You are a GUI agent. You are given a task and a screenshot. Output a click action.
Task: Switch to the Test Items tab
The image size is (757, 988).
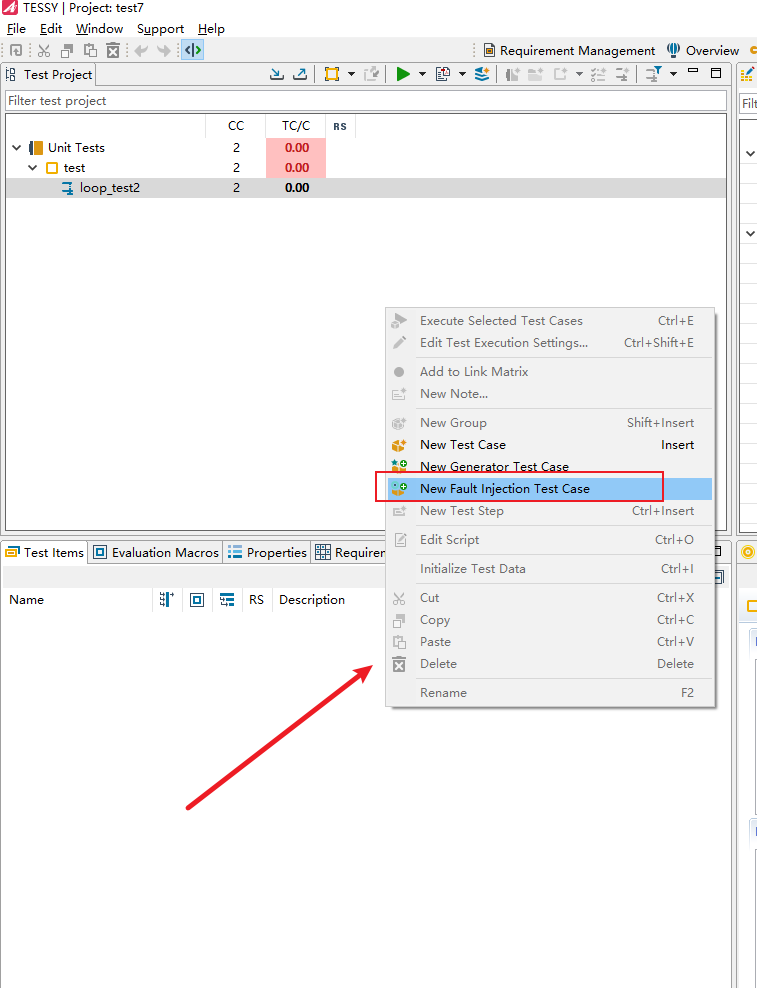(45, 553)
